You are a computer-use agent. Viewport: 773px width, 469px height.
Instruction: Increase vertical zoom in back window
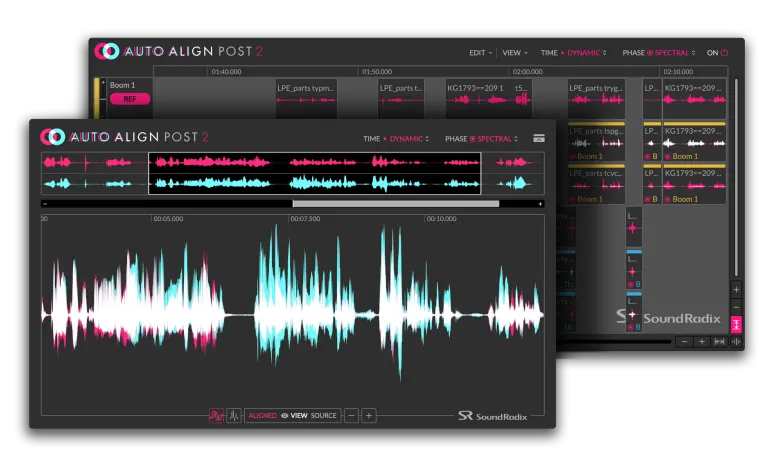(x=736, y=289)
